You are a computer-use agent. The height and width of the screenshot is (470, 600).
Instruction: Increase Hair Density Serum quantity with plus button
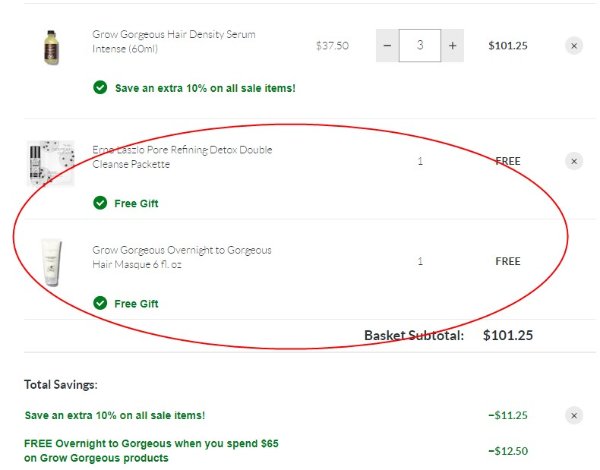click(452, 46)
